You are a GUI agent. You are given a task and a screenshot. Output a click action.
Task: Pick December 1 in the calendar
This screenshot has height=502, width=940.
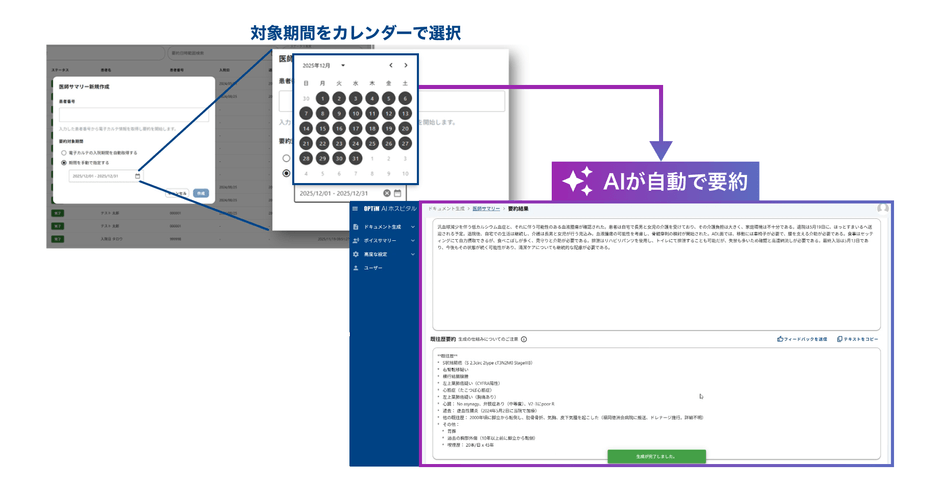(x=323, y=98)
